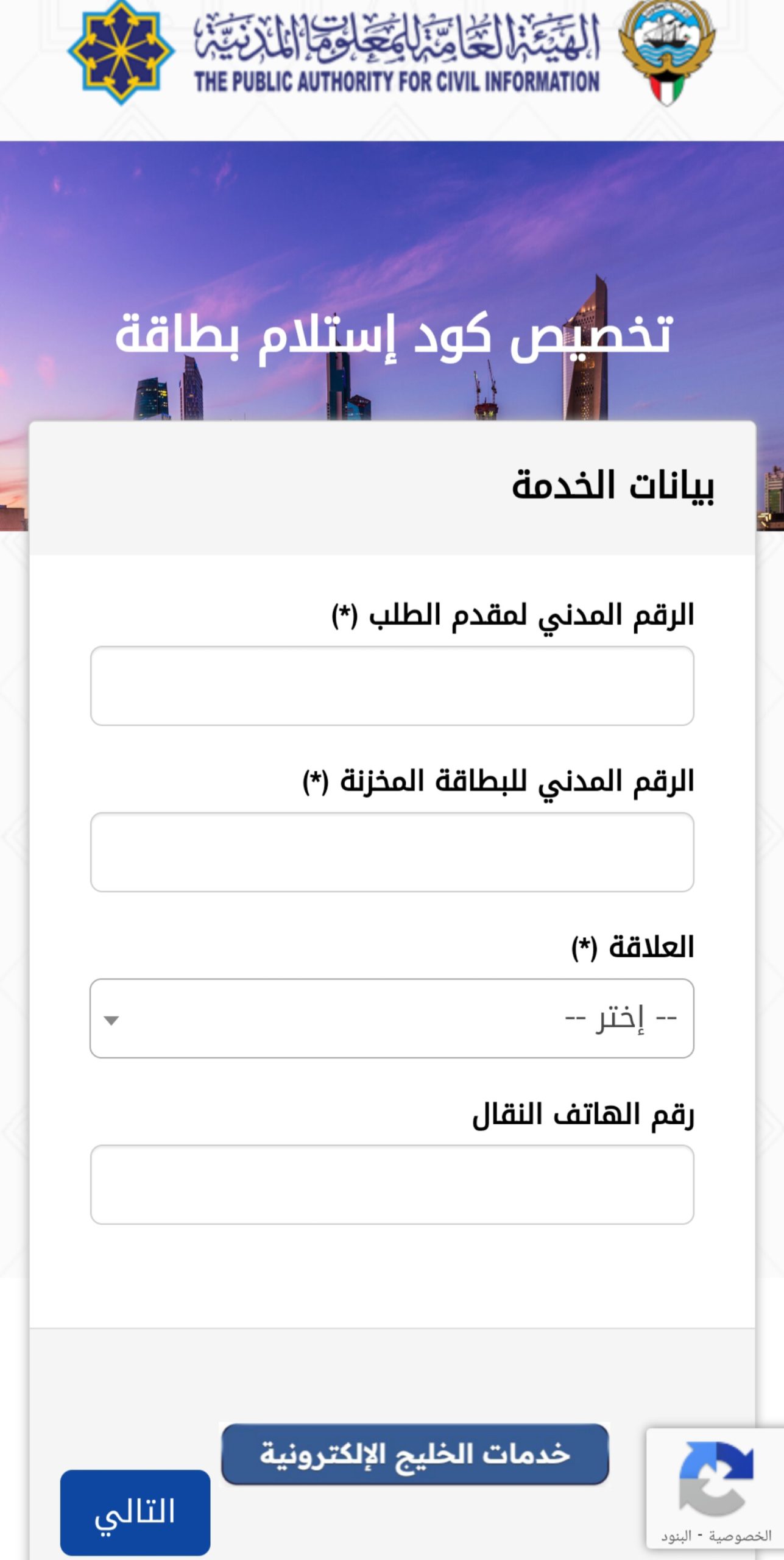This screenshot has width=784, height=1560.
Task: Focus the stored card civil number field
Action: pyautogui.click(x=392, y=852)
